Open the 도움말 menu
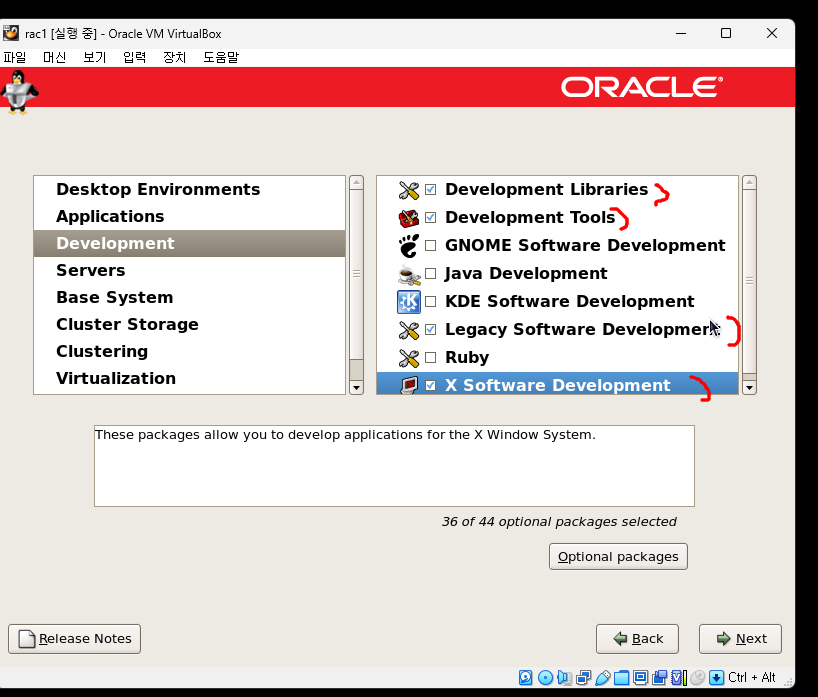The image size is (818, 697). 221,57
